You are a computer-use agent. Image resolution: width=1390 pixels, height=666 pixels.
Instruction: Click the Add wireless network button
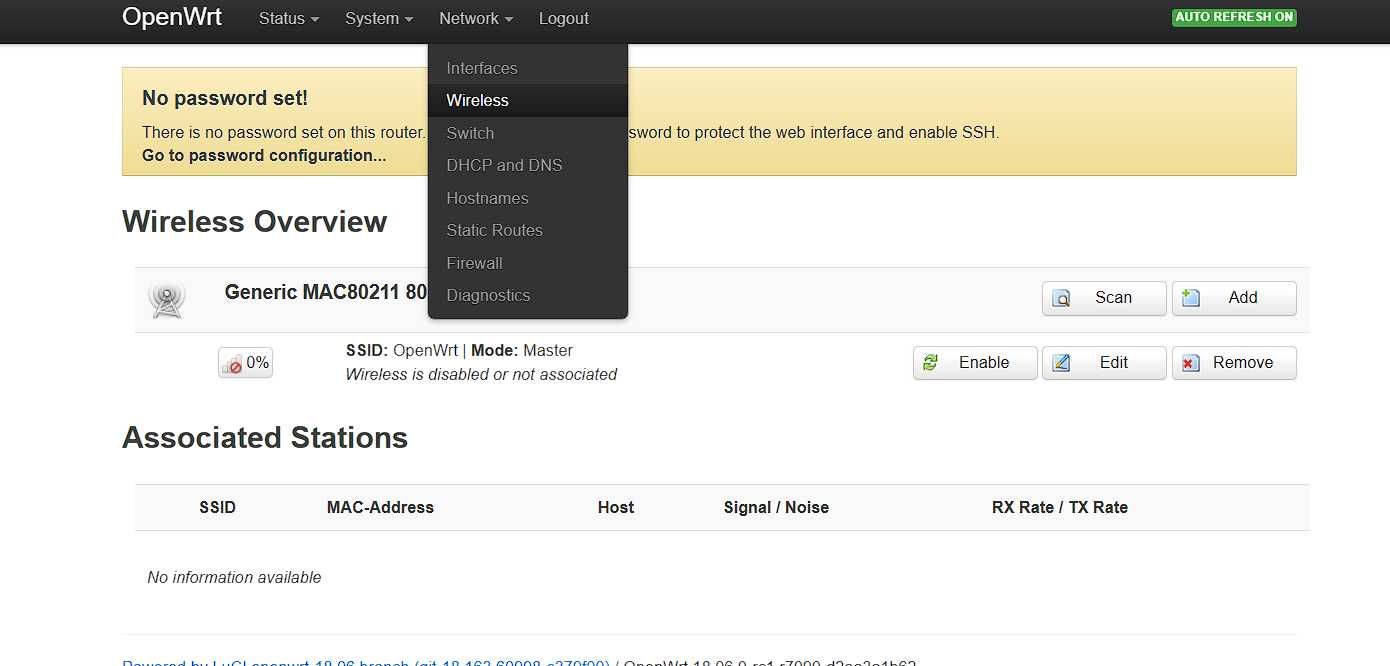[1234, 298]
